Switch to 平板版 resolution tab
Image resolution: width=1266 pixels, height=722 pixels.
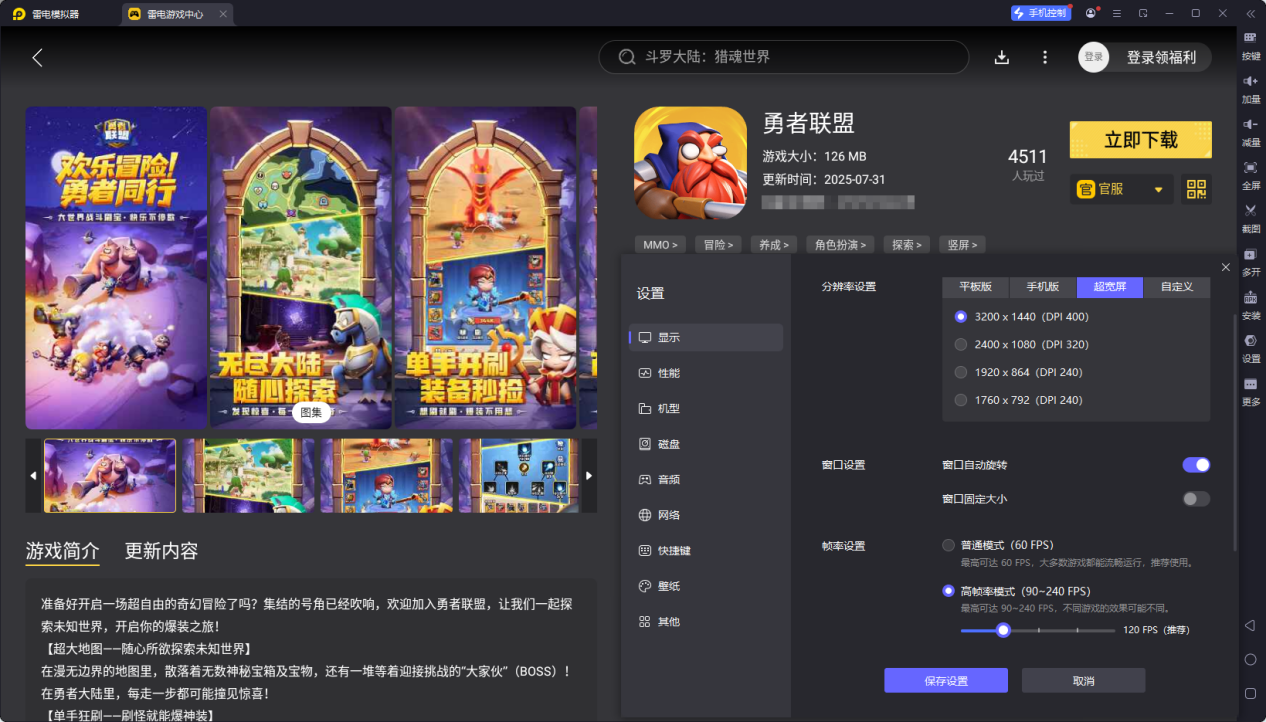tap(976, 287)
